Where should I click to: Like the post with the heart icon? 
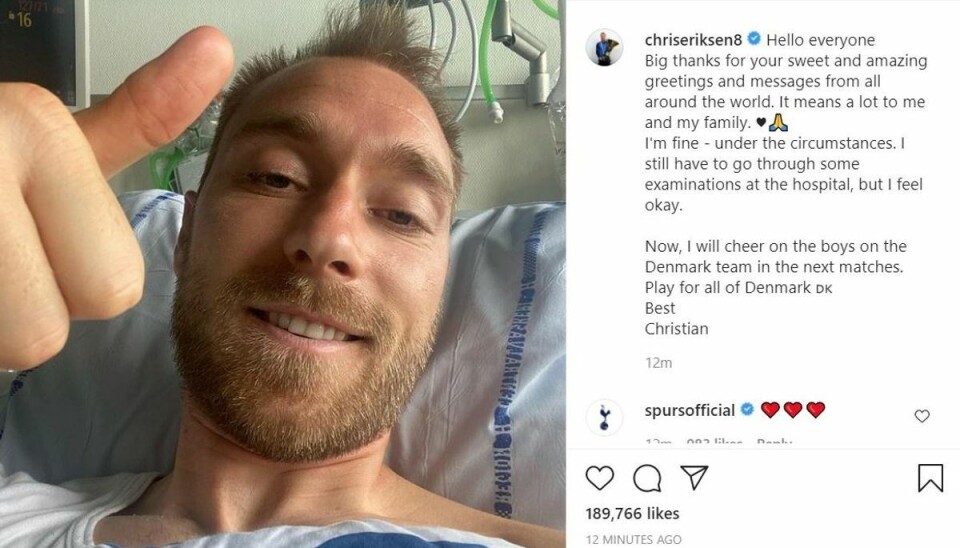click(599, 478)
